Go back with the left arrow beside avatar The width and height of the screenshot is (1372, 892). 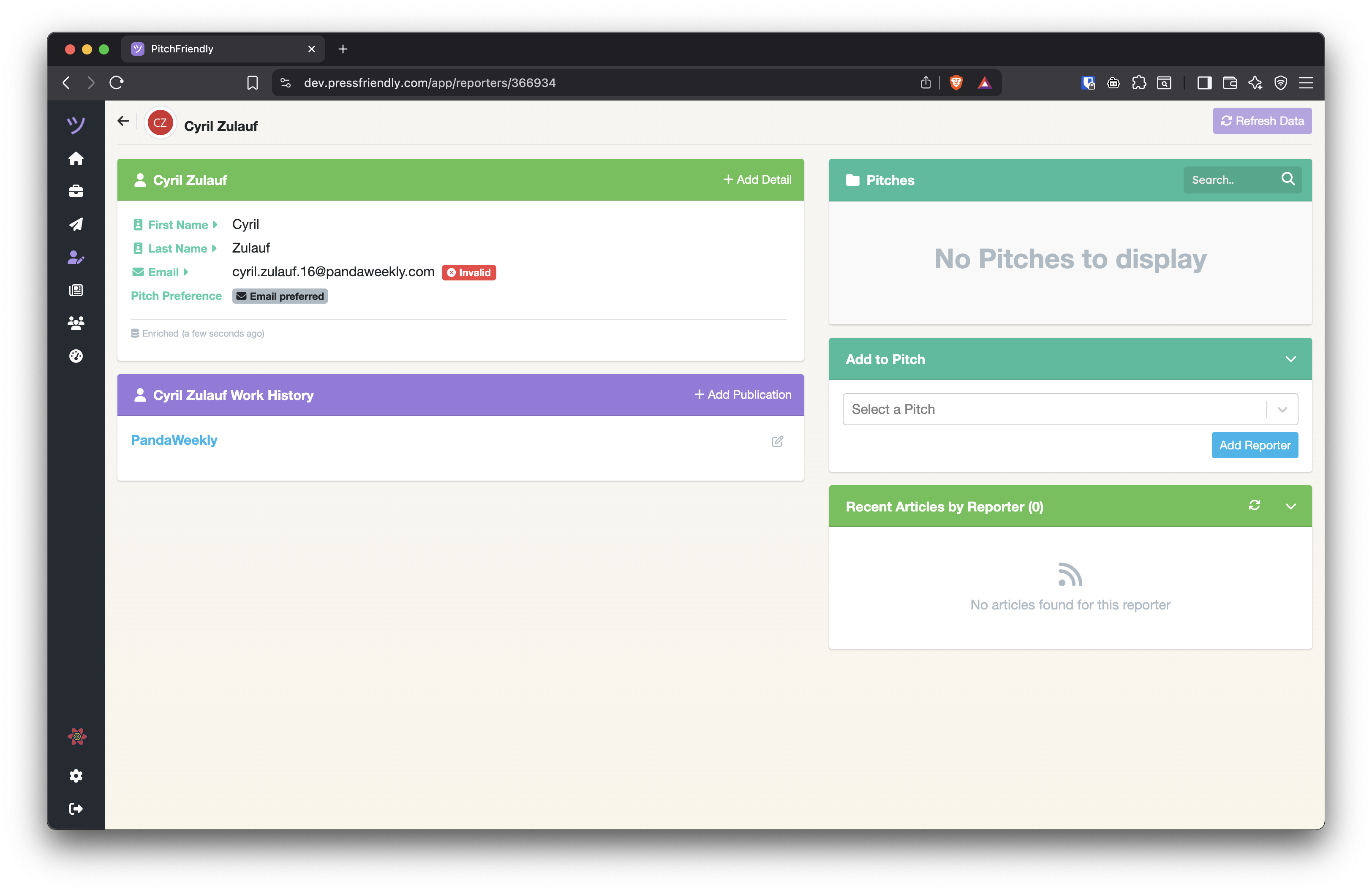coord(123,120)
